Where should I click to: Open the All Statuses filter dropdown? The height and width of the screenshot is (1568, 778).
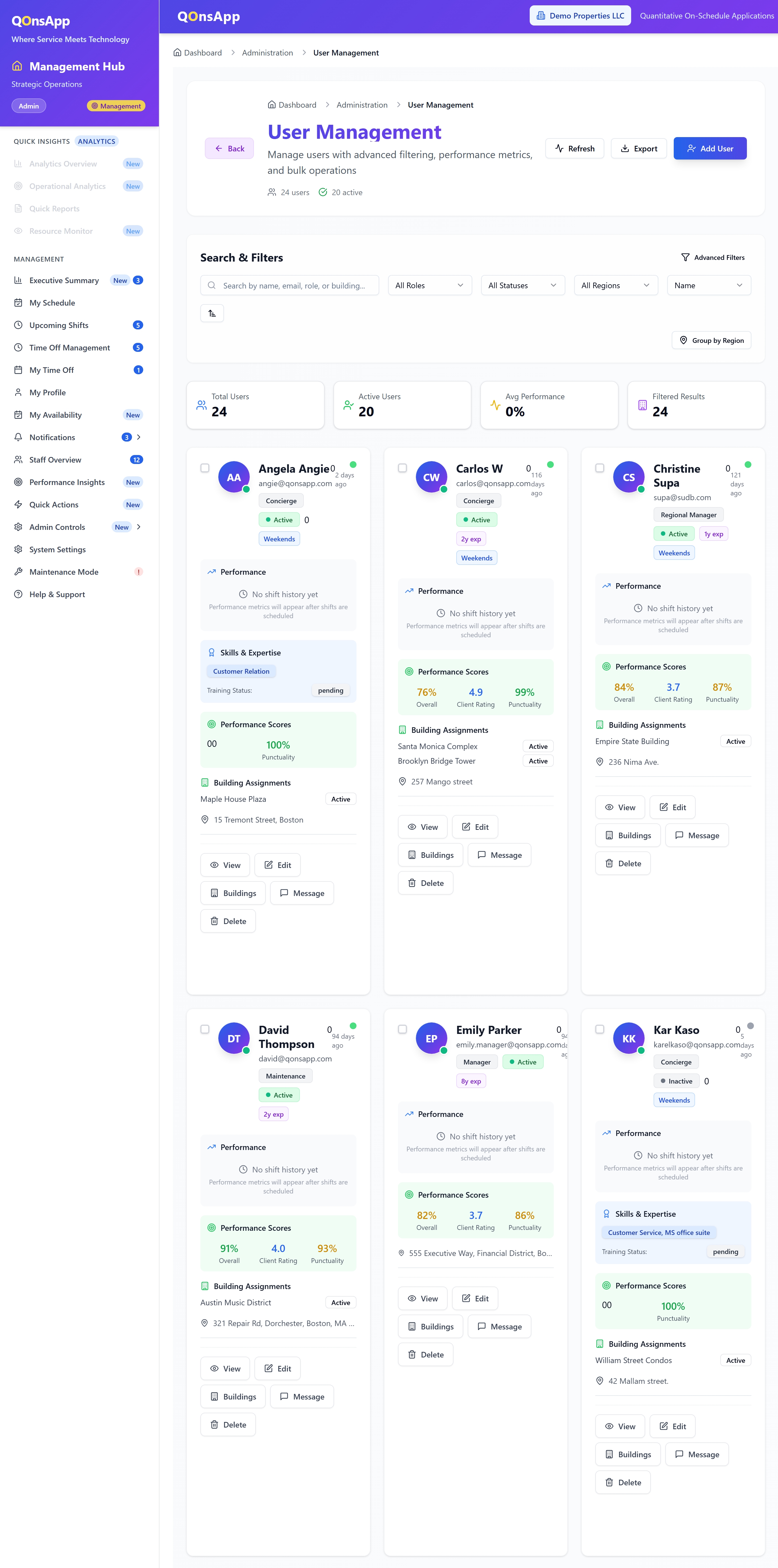522,285
